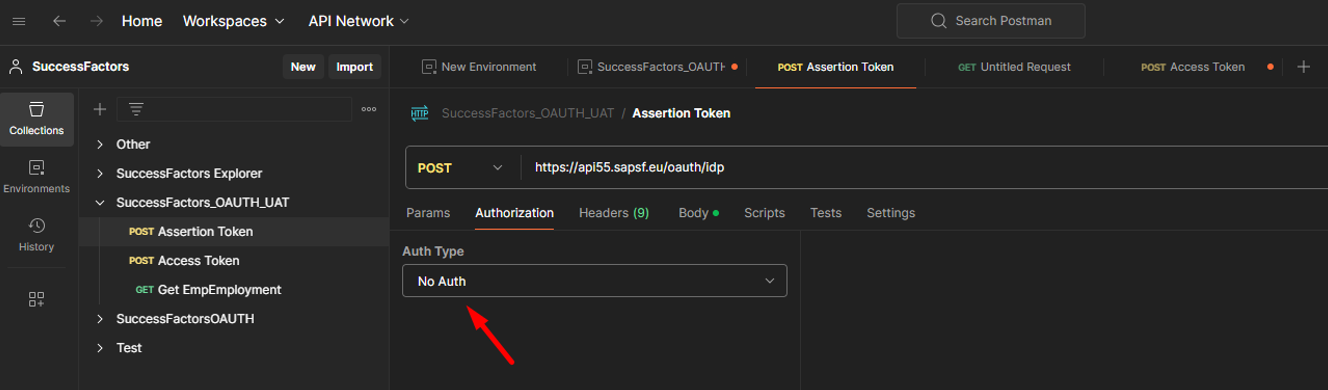This screenshot has height=390, width=1328.
Task: Open the hamburger menu icon
Action: point(18,21)
